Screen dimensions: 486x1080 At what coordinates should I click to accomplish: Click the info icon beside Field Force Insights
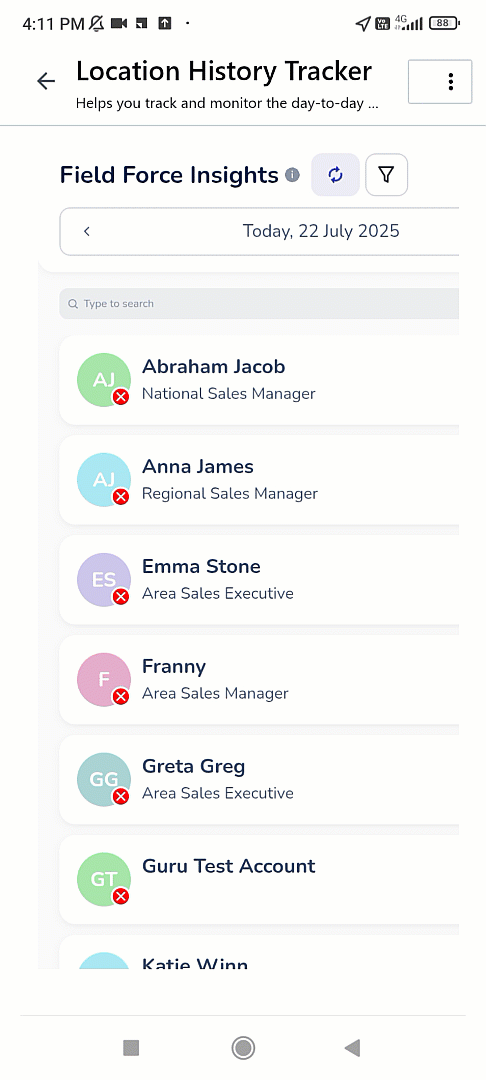coord(293,175)
